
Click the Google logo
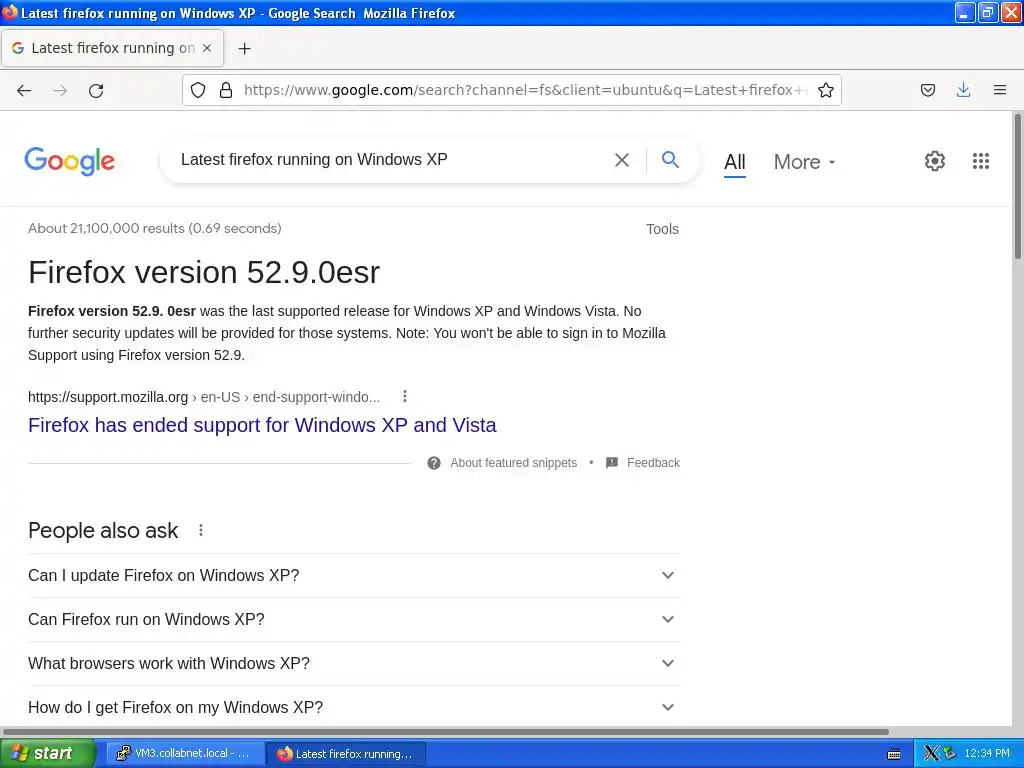tap(69, 161)
